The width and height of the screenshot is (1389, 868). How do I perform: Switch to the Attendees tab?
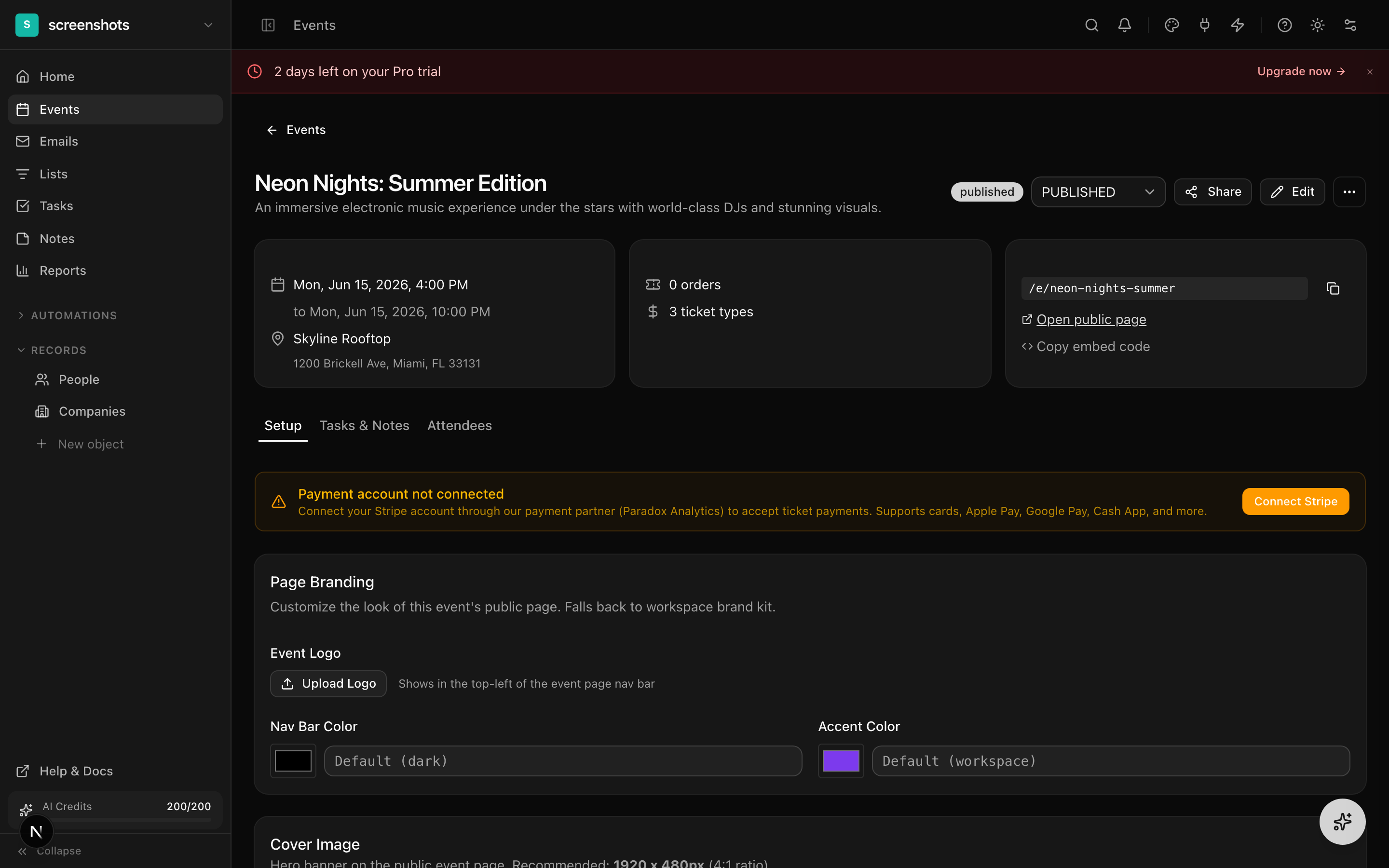tap(459, 425)
